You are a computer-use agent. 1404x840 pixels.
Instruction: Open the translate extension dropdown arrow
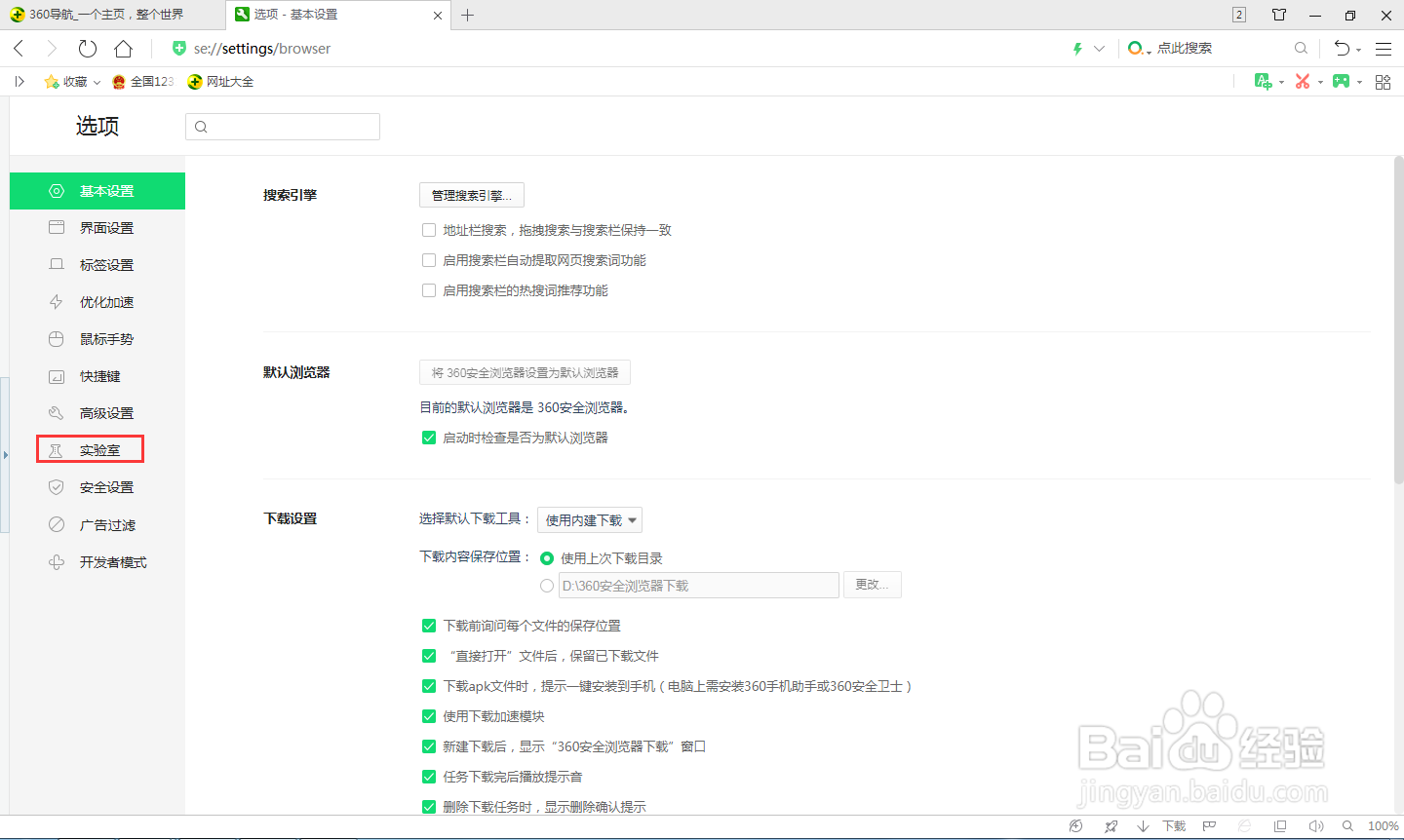(1281, 83)
